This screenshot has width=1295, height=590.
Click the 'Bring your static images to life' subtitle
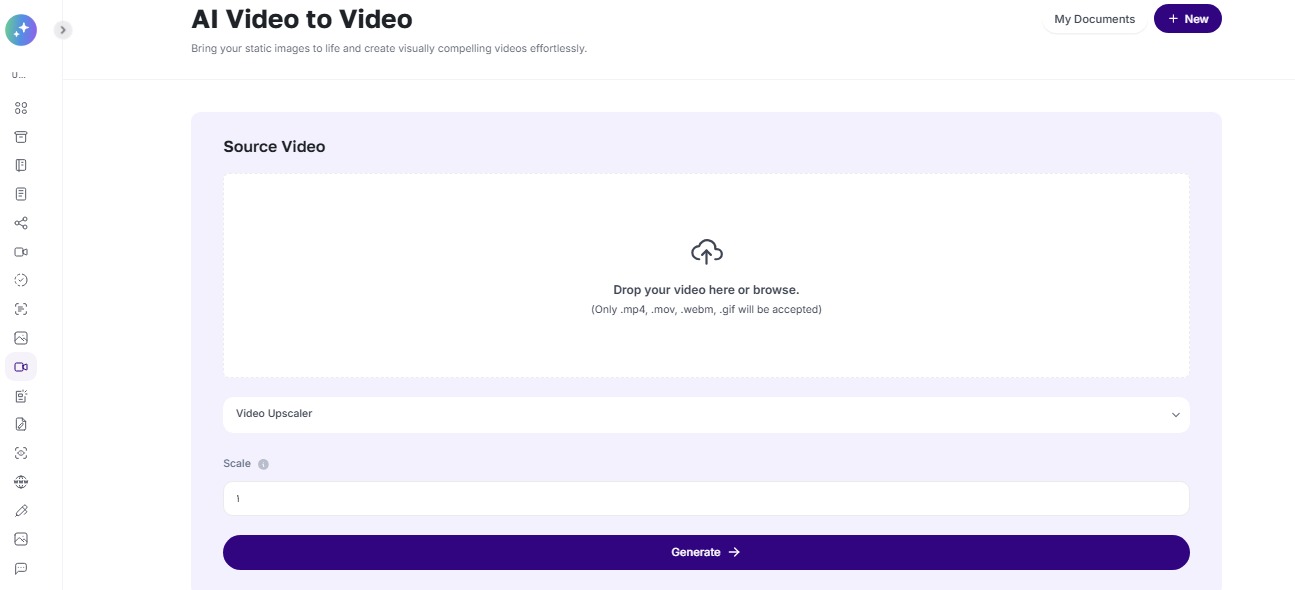[x=389, y=48]
